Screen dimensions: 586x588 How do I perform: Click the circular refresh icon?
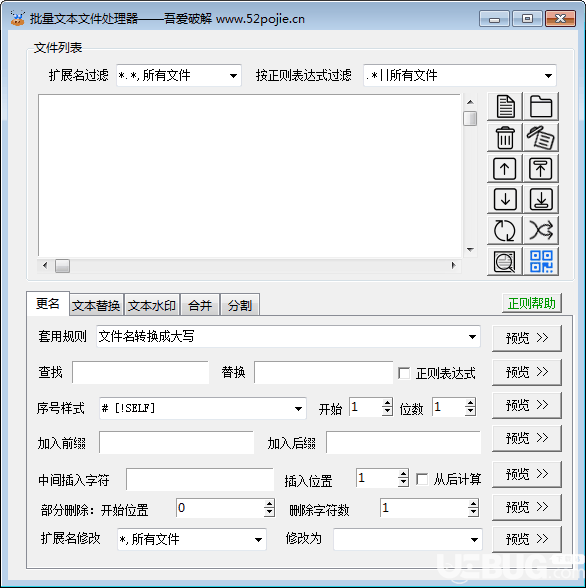tap(505, 230)
